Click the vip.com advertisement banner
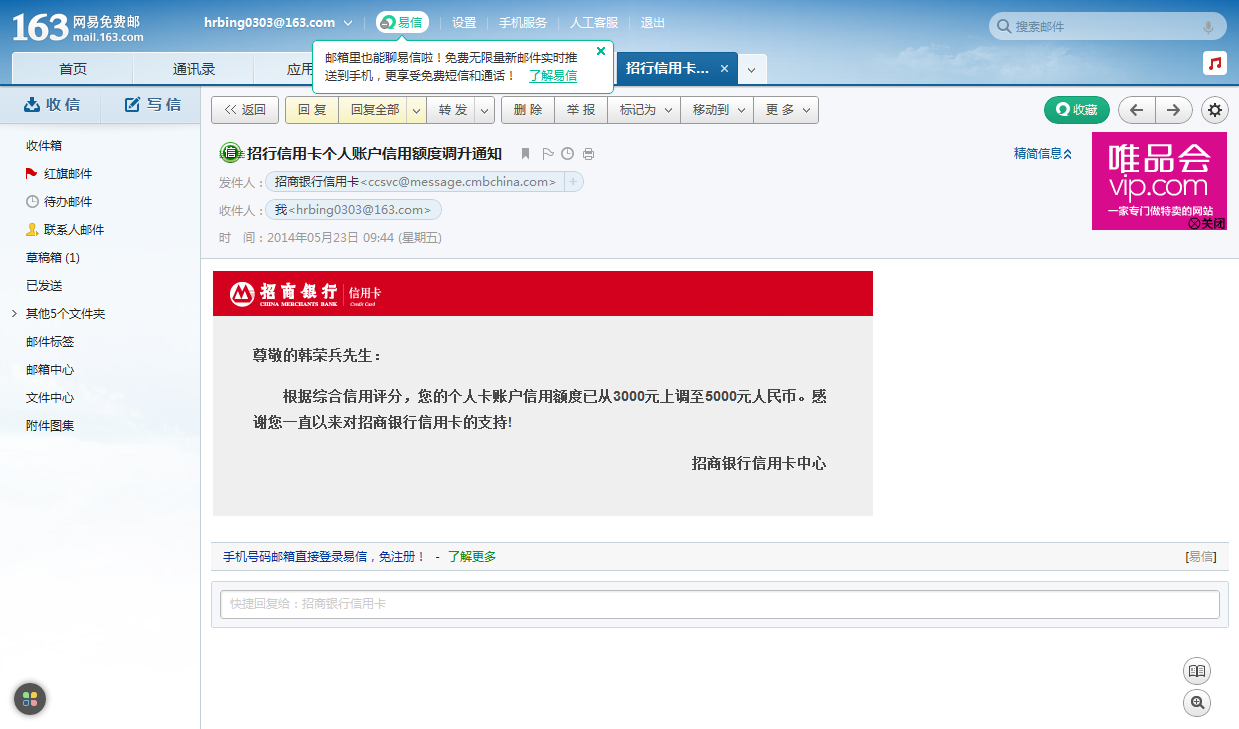The image size is (1239, 729). click(1159, 181)
